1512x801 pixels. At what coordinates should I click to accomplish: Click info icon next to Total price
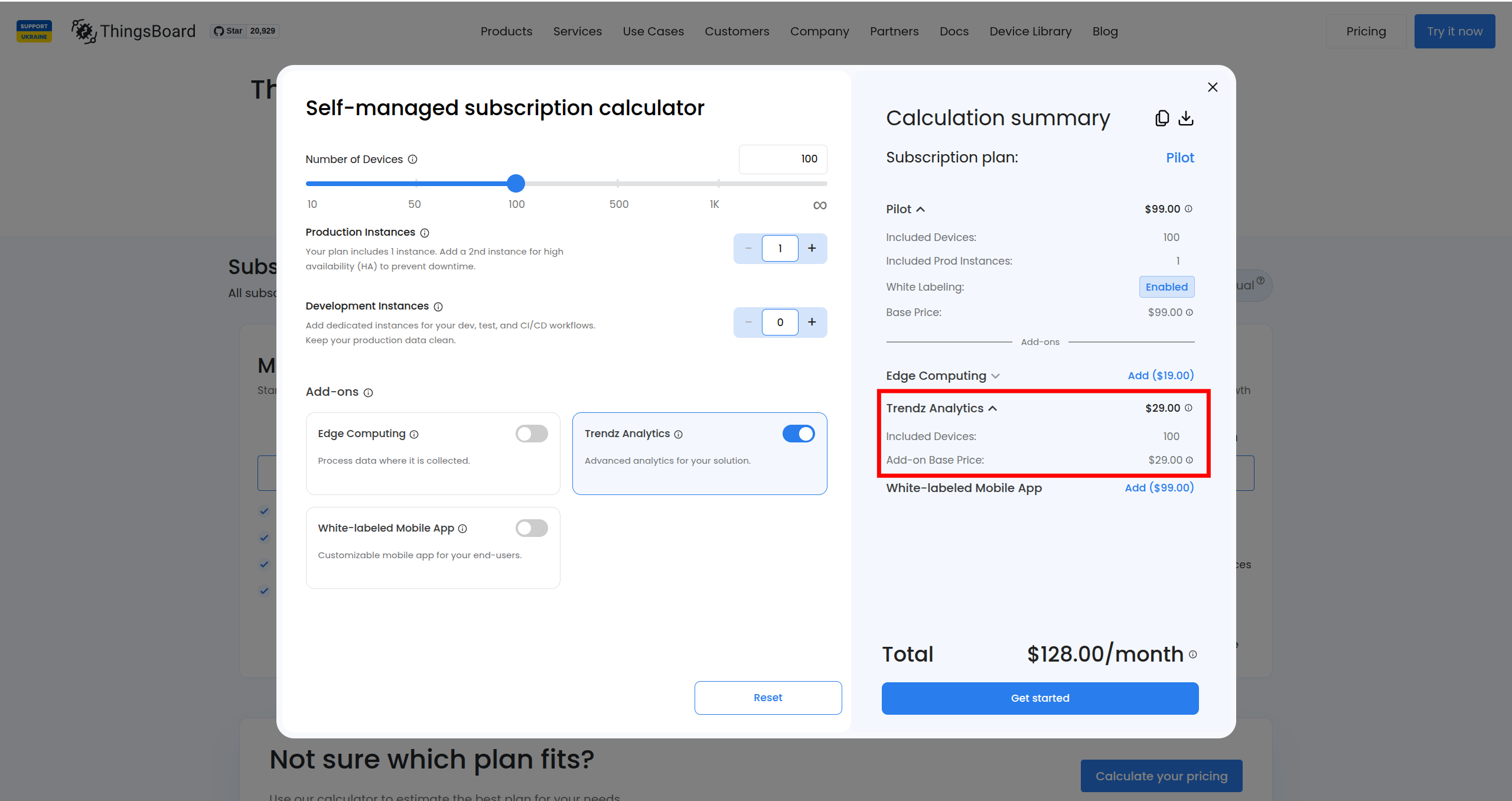coord(1193,655)
